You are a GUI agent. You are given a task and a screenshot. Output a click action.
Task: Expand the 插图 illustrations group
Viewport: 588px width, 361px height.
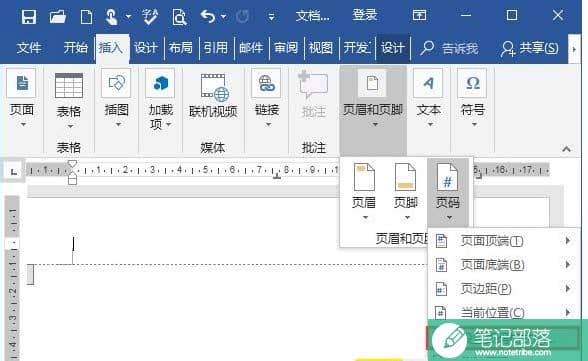[117, 98]
